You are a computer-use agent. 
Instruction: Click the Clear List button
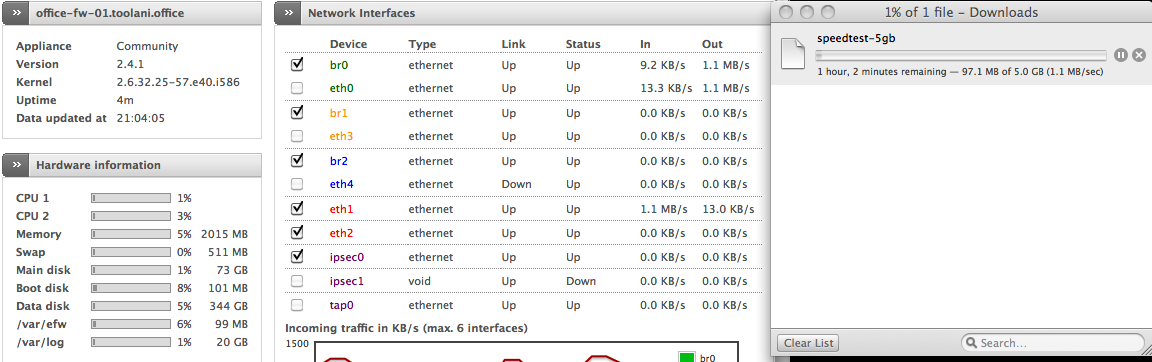(807, 343)
